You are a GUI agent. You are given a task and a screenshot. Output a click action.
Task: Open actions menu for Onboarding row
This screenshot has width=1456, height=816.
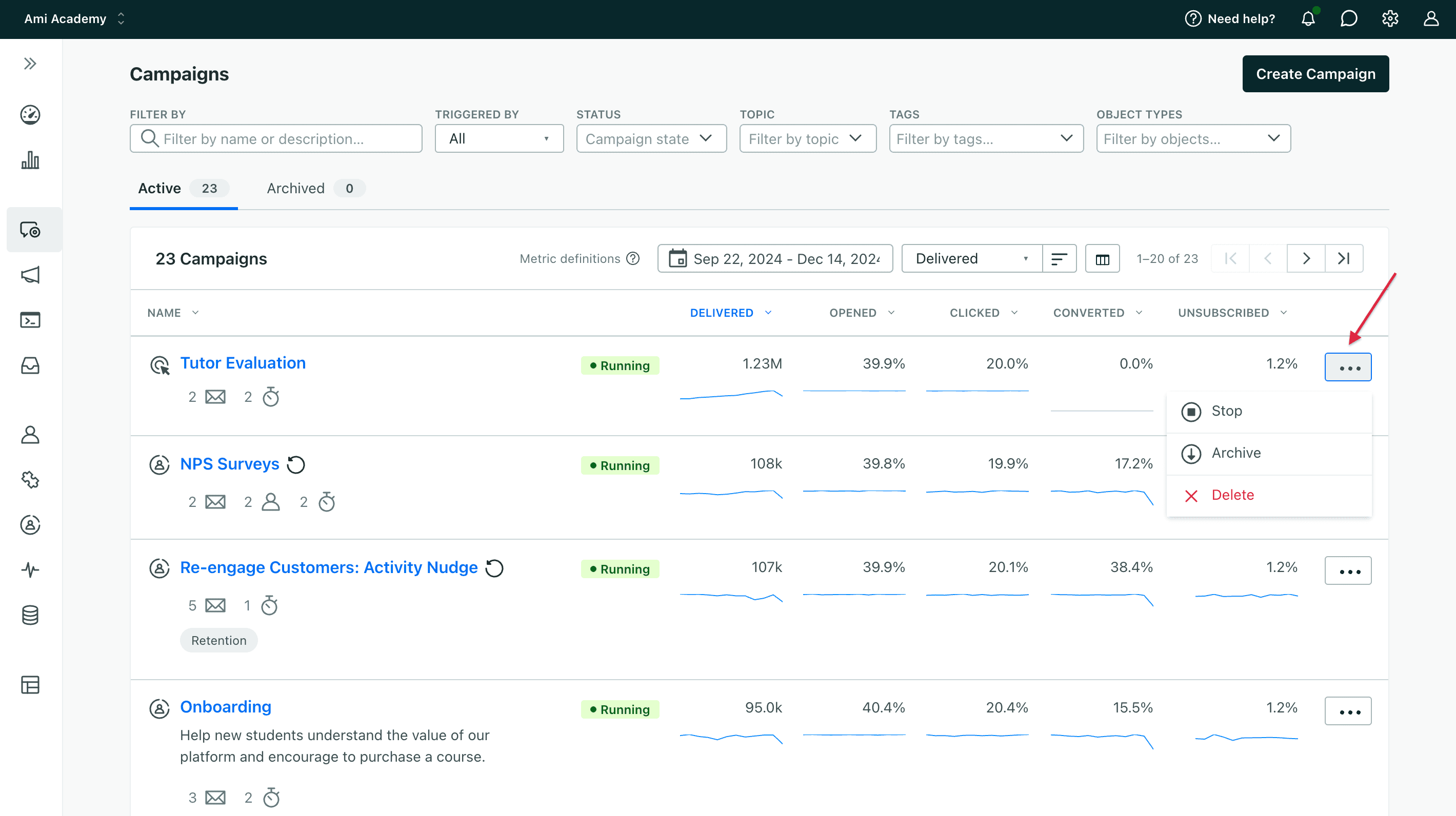tap(1348, 711)
